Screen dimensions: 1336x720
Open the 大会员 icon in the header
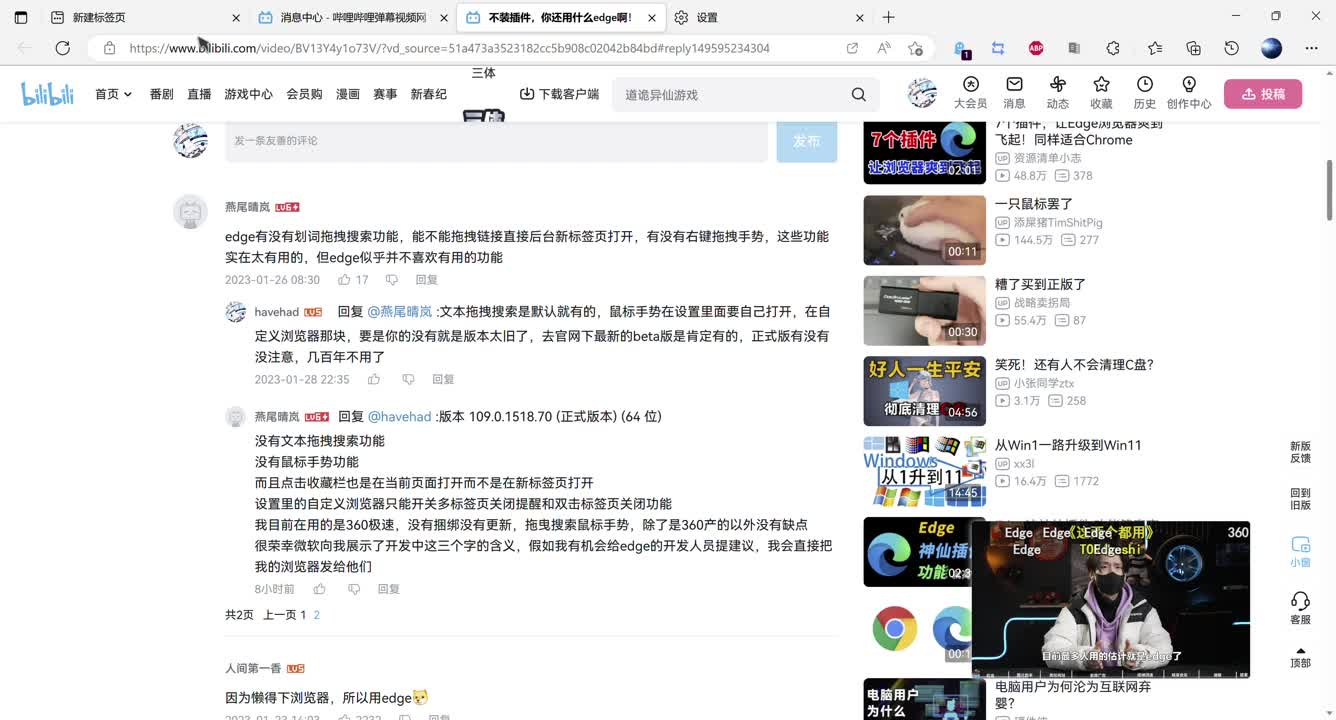coord(970,93)
